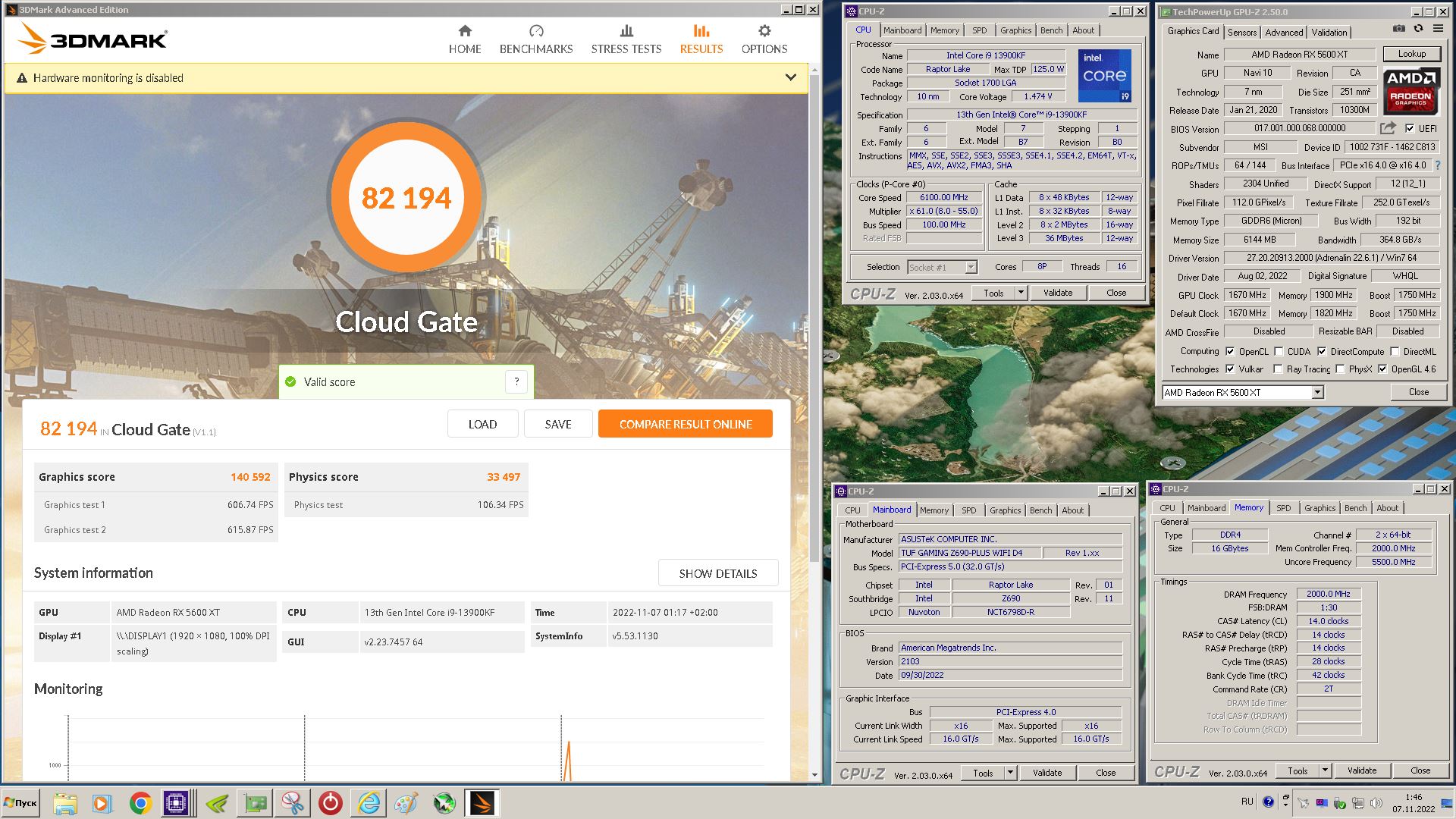Click the 3DMark logo
Screen dimensions: 1456x819
(x=93, y=38)
